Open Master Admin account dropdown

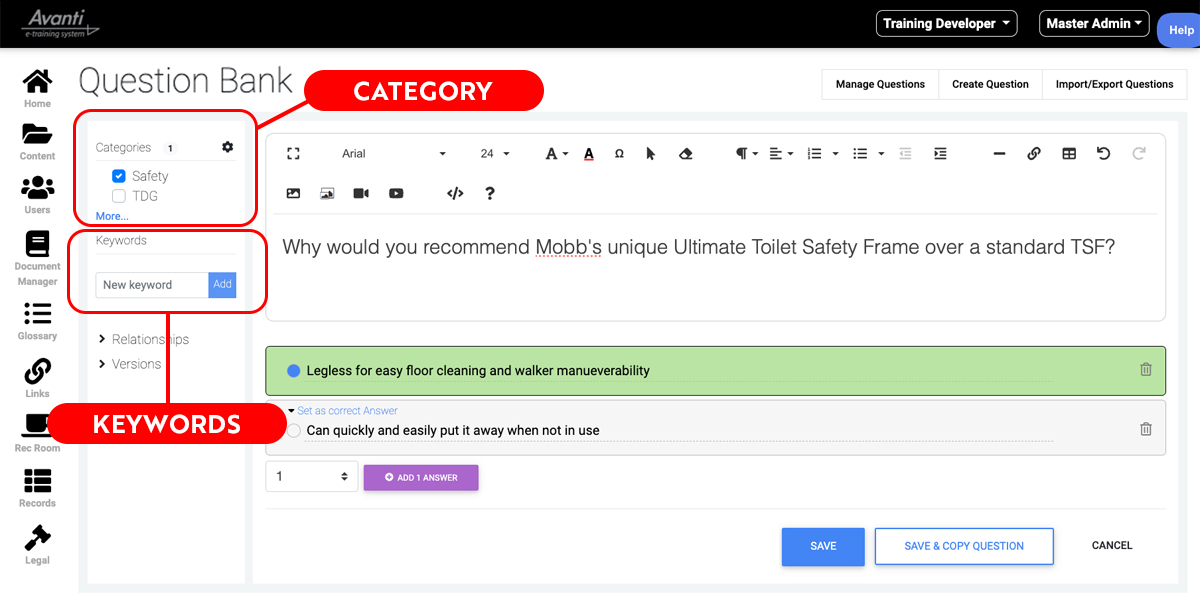[x=1095, y=23]
